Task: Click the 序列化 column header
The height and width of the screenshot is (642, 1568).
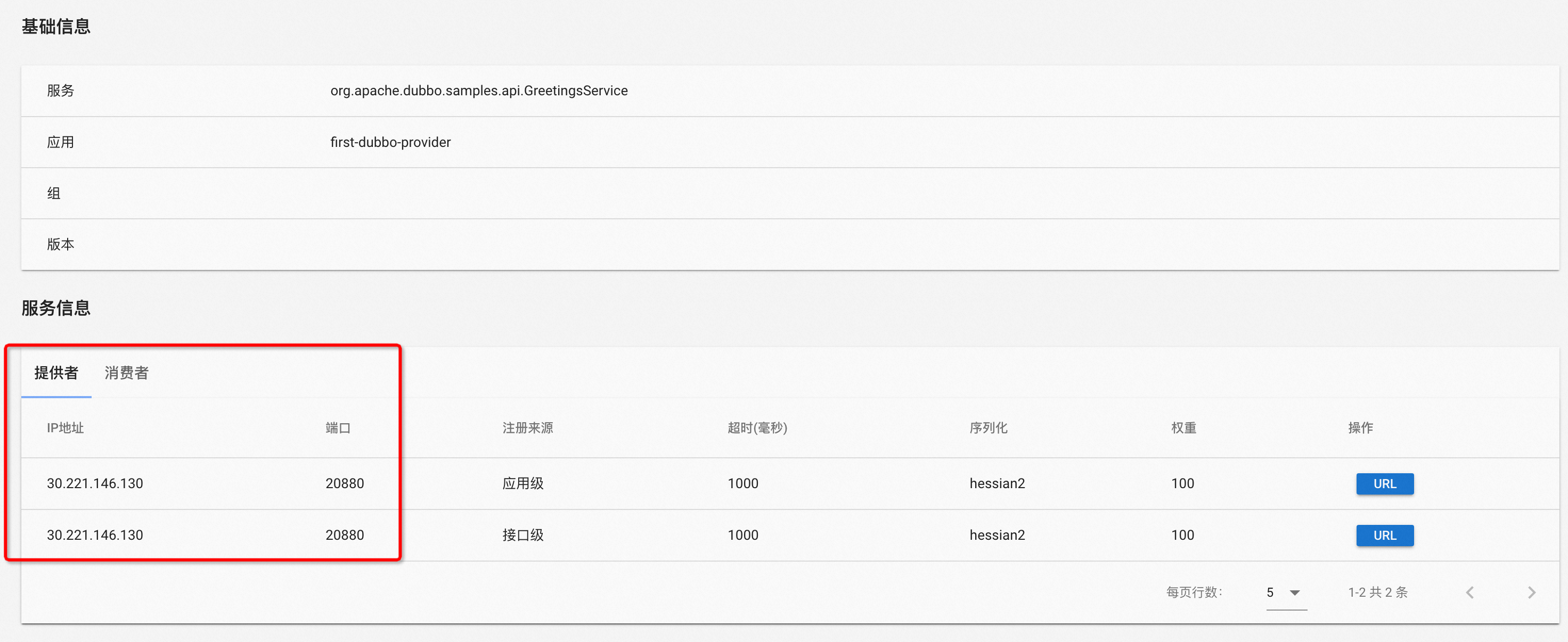Action: pyautogui.click(x=988, y=428)
